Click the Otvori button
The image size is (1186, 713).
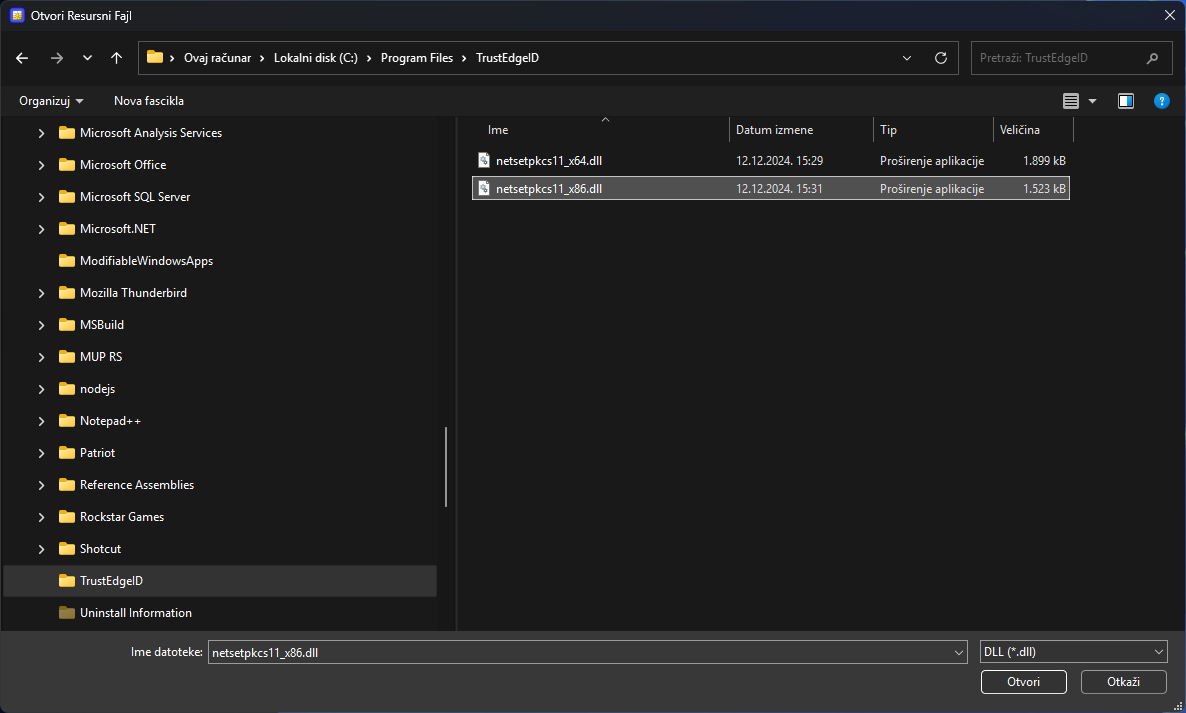[1023, 681]
